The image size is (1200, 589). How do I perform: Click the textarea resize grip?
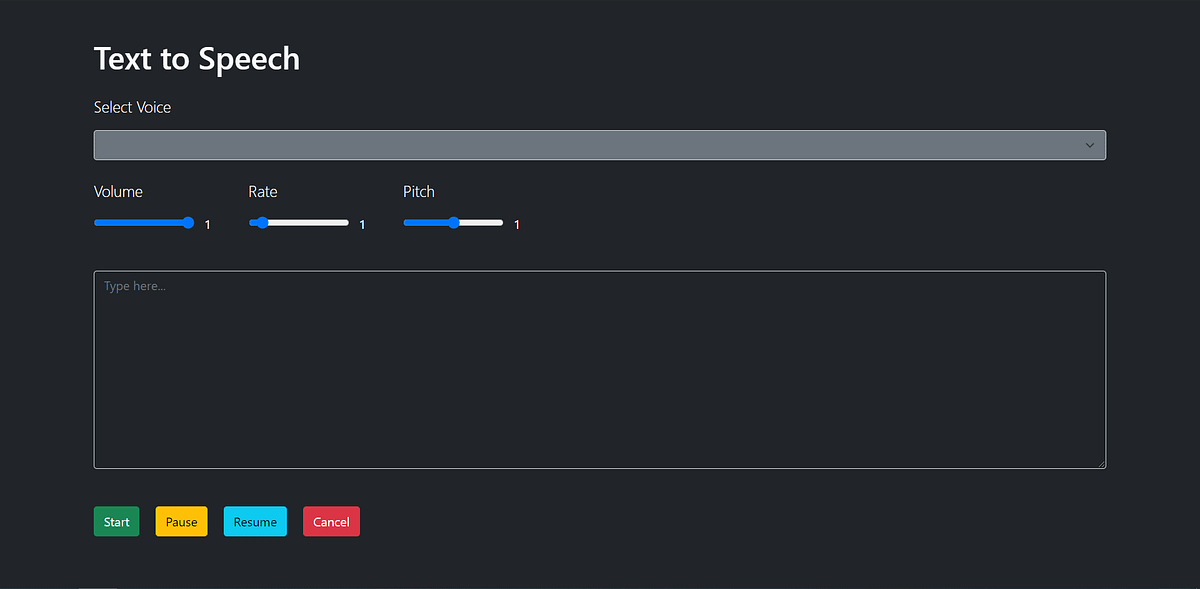(x=1102, y=462)
